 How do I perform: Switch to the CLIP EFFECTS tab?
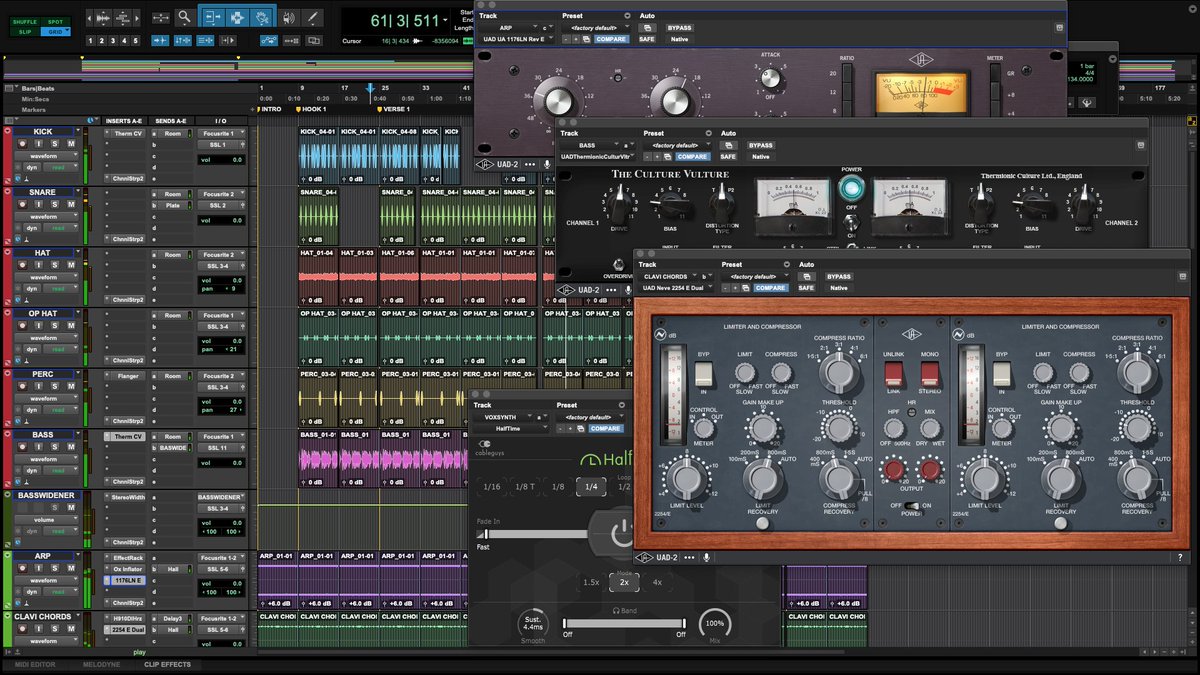(167, 664)
